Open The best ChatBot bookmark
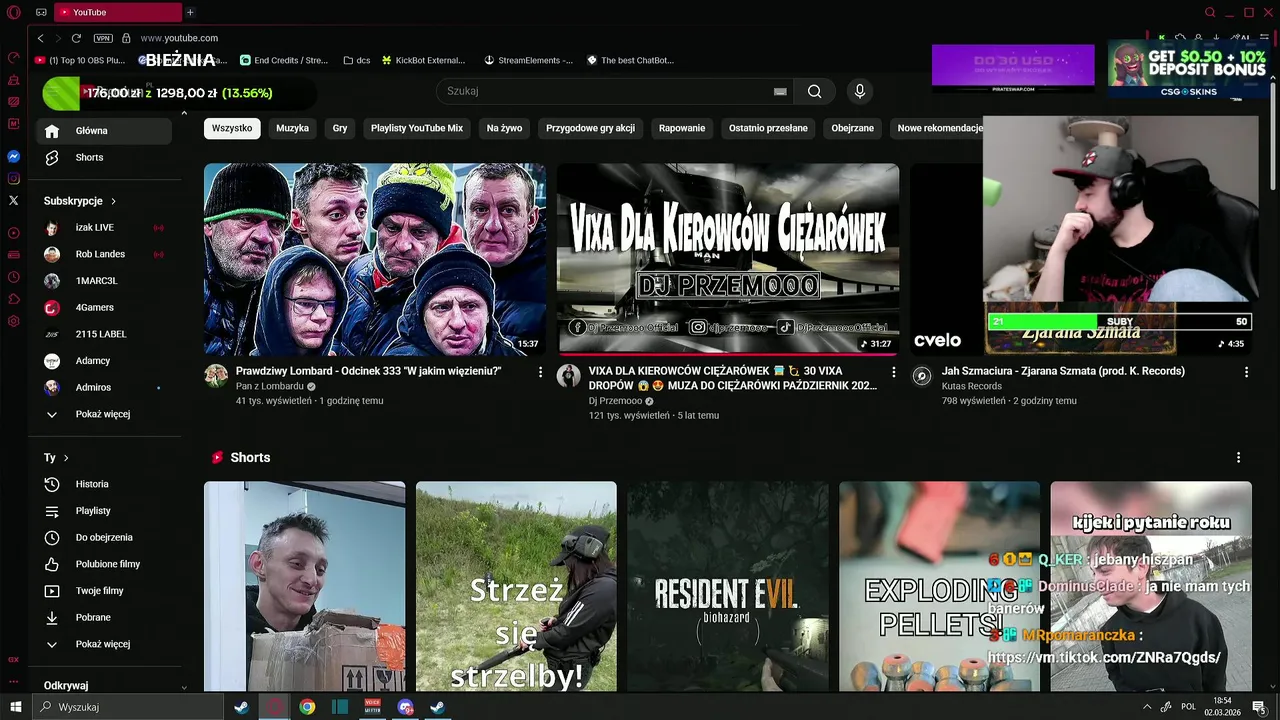 (630, 60)
